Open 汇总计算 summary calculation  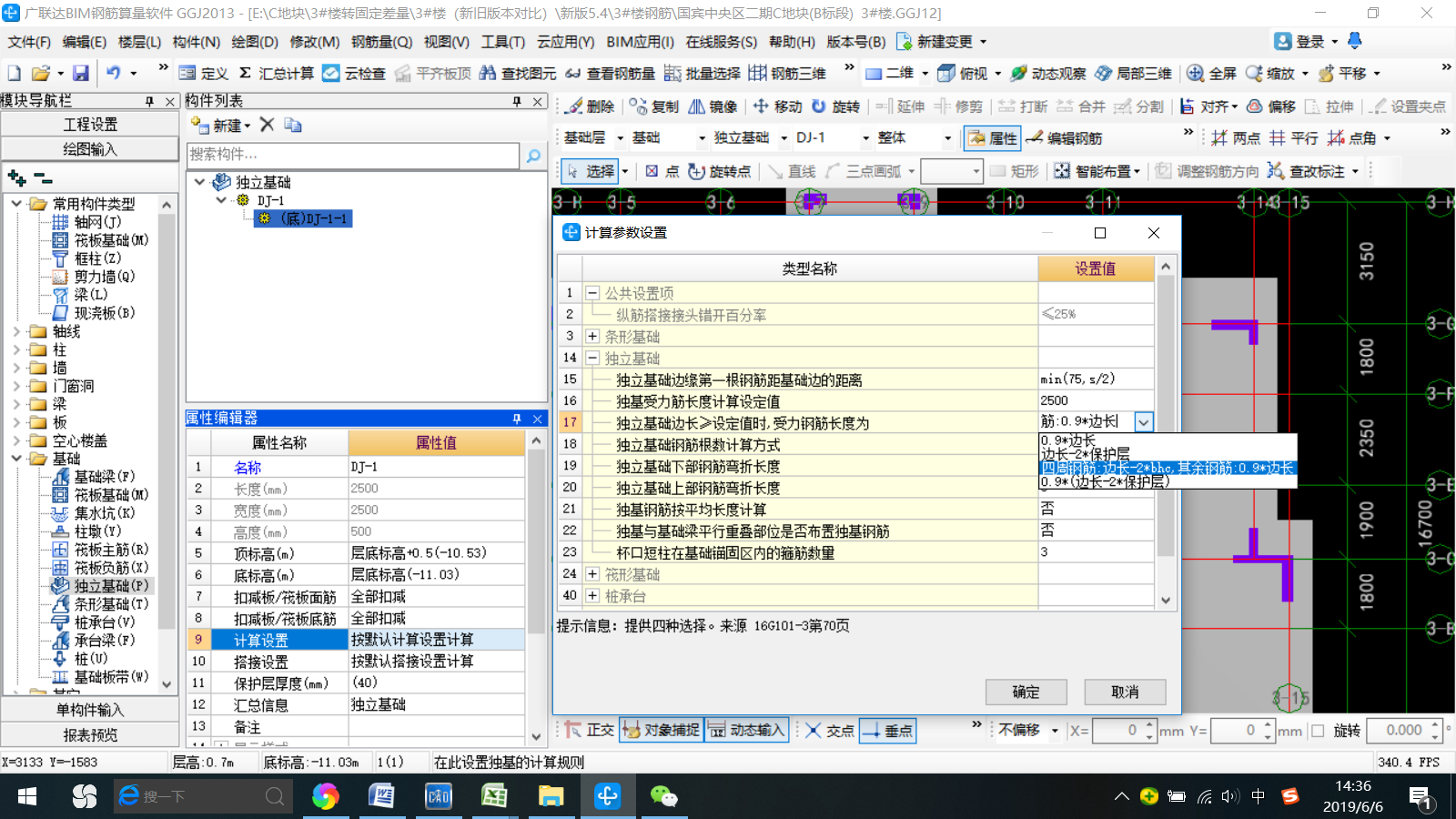pyautogui.click(x=276, y=73)
